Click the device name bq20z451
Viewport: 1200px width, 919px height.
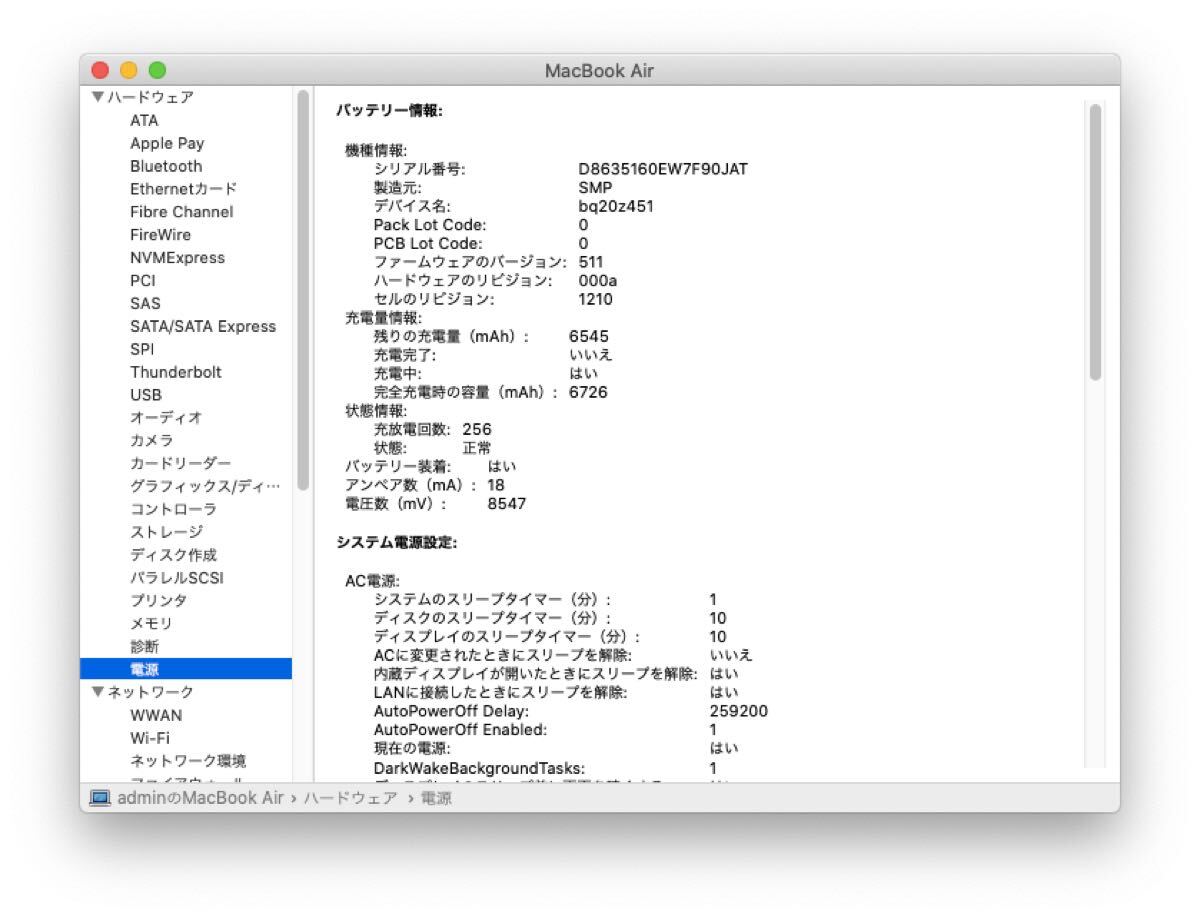616,206
